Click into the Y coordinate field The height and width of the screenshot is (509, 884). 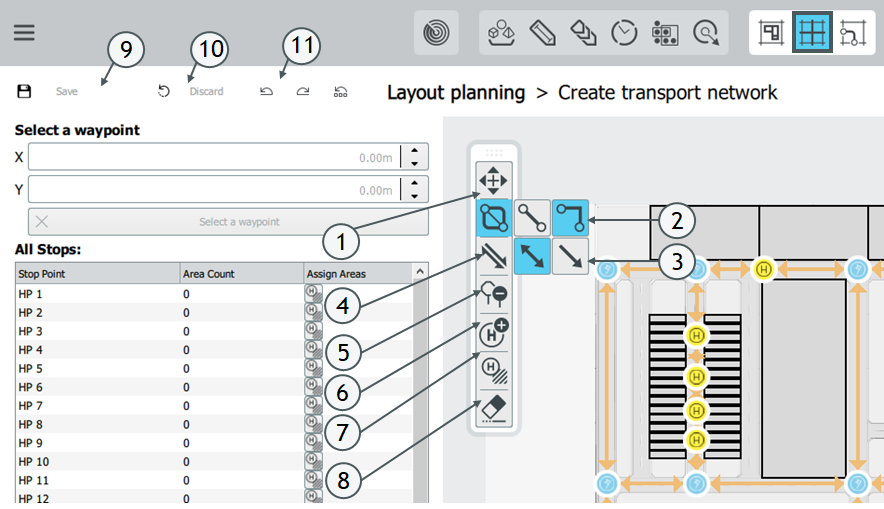[x=214, y=189]
